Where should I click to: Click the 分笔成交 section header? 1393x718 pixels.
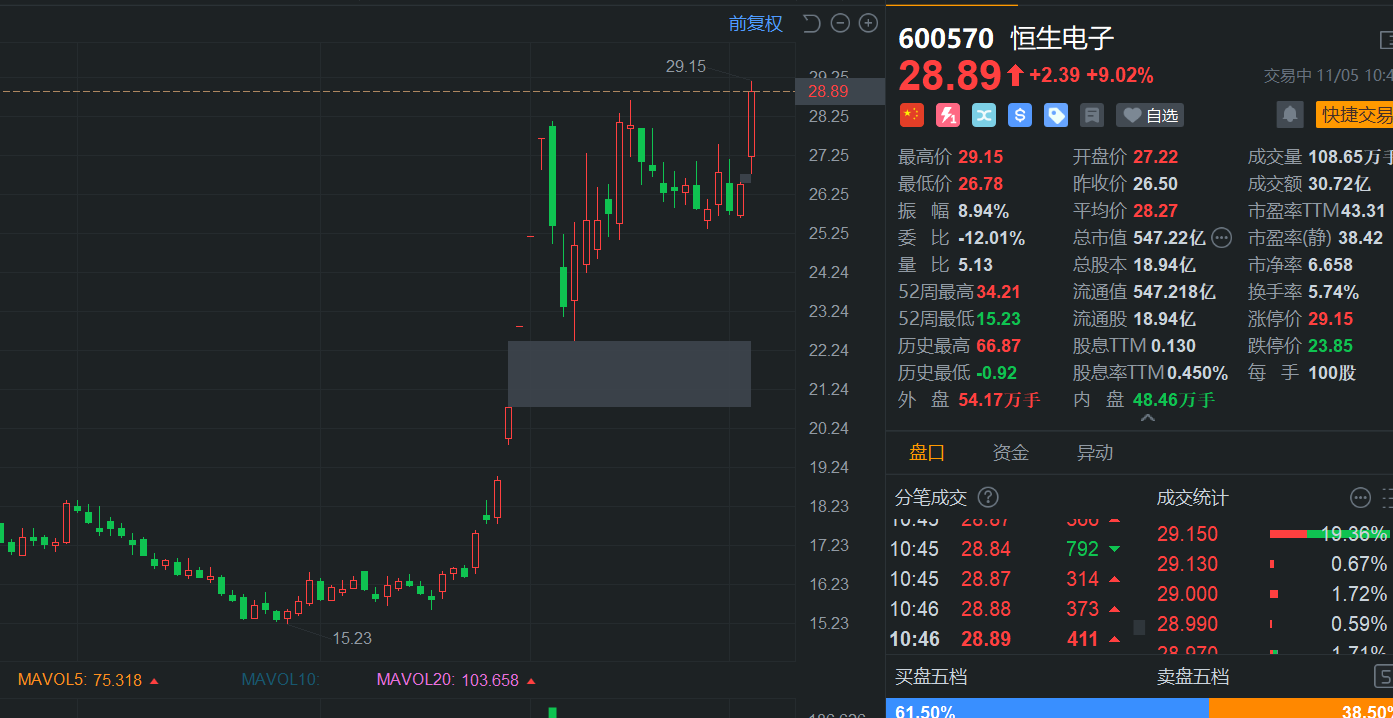tap(931, 497)
